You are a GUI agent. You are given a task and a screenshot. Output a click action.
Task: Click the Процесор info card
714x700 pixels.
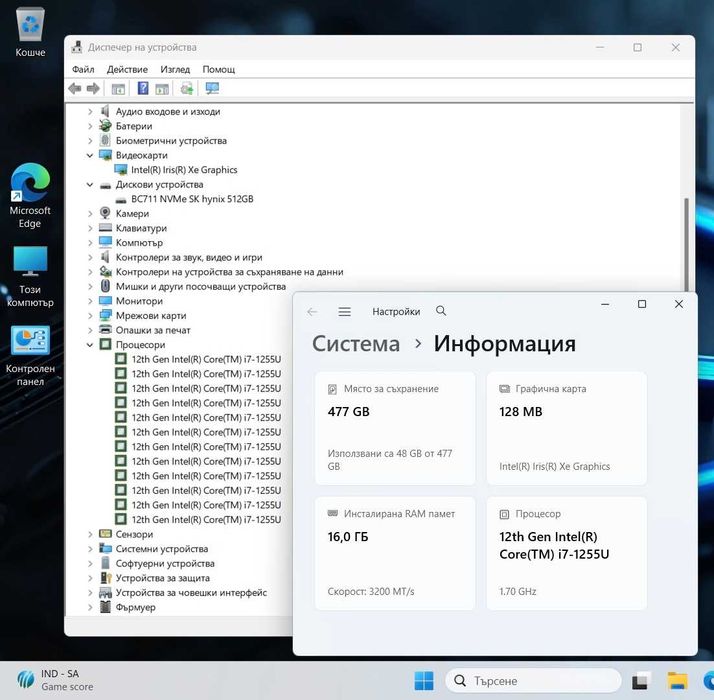pos(566,553)
